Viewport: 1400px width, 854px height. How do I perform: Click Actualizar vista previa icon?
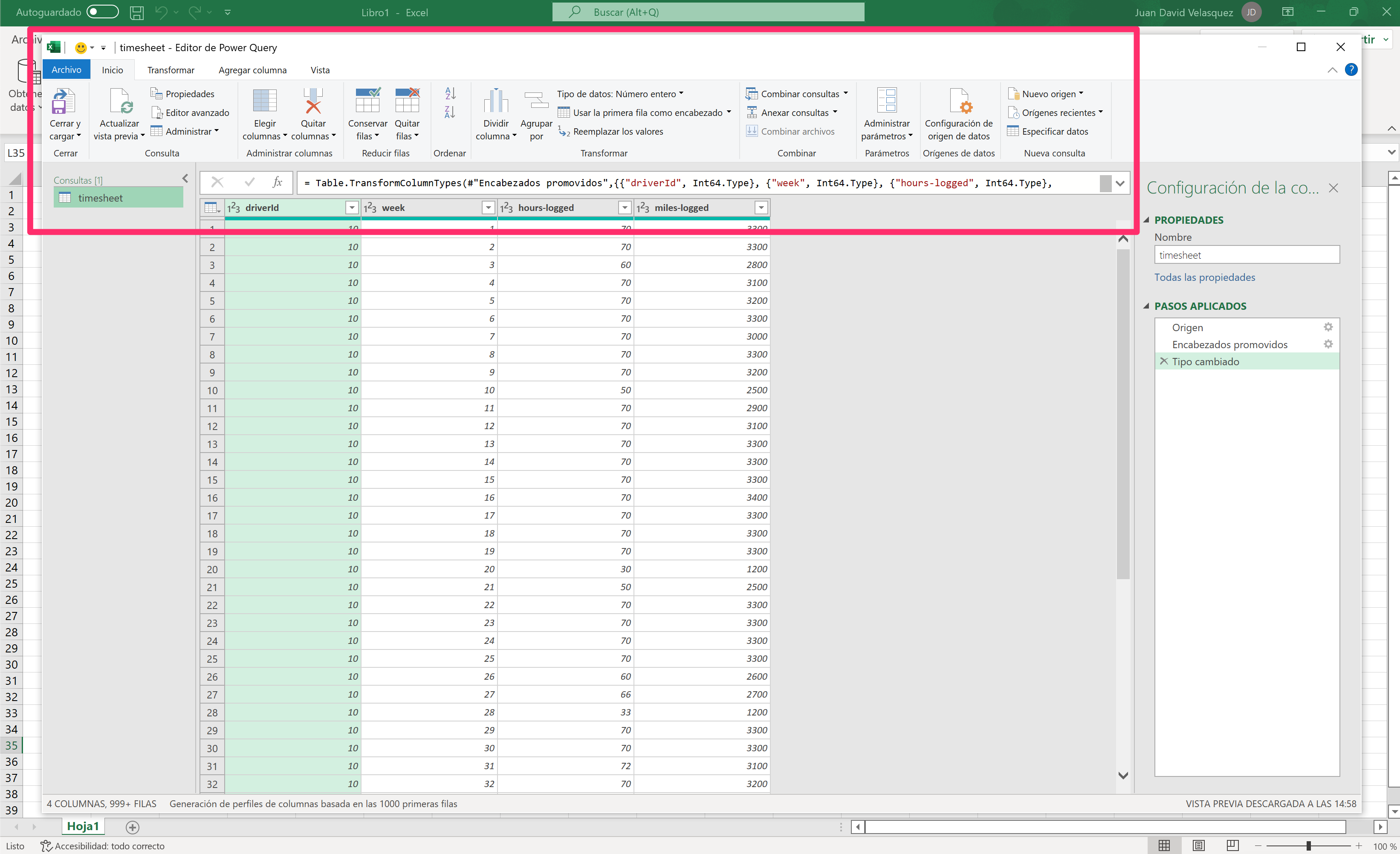point(121,101)
